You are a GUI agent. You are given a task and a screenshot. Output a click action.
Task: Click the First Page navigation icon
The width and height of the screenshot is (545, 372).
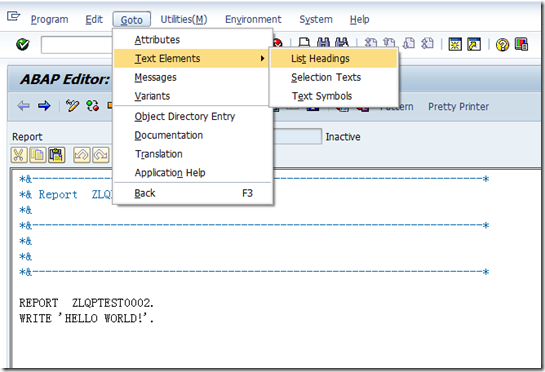click(x=371, y=44)
